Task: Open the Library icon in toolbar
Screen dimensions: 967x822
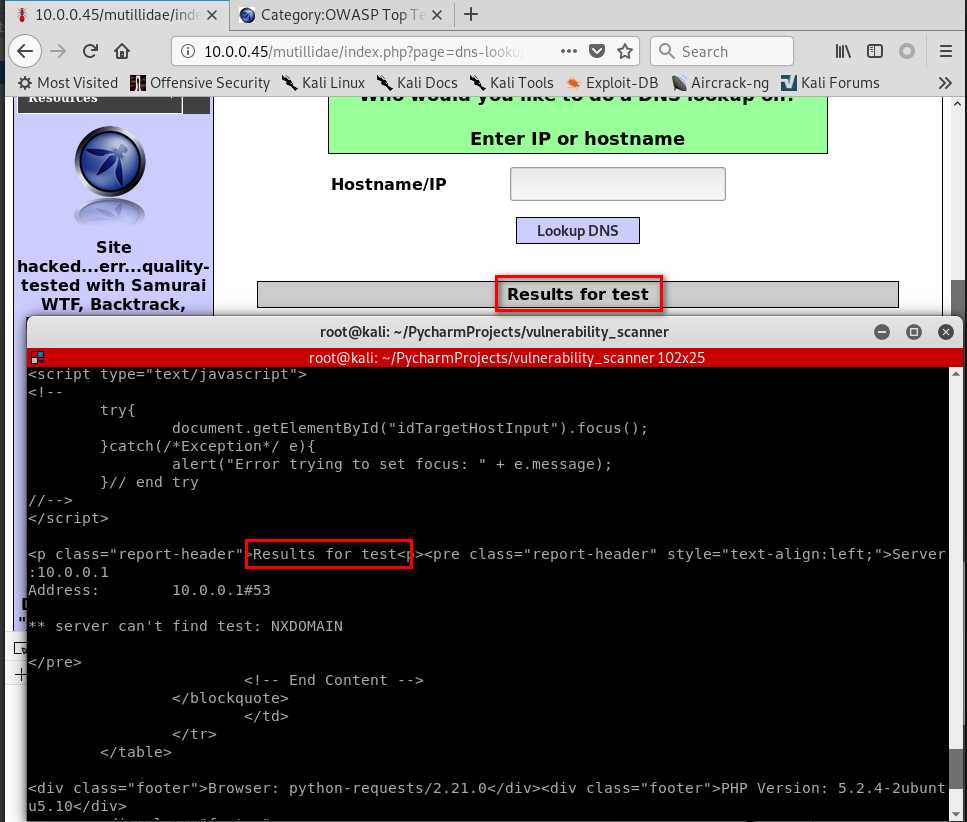Action: point(842,51)
